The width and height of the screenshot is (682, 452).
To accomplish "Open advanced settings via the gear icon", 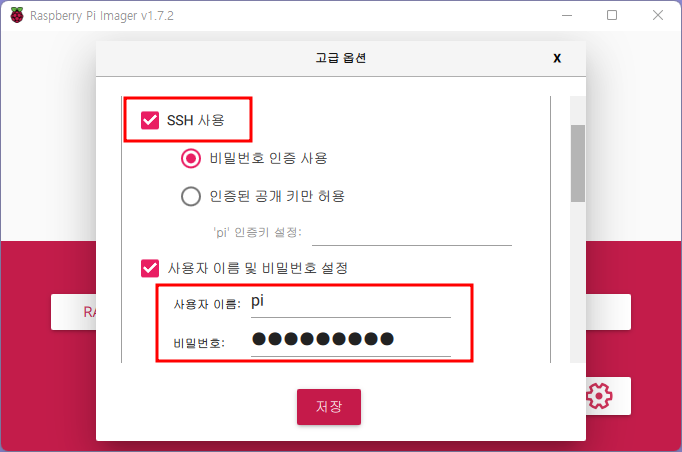I will [599, 395].
